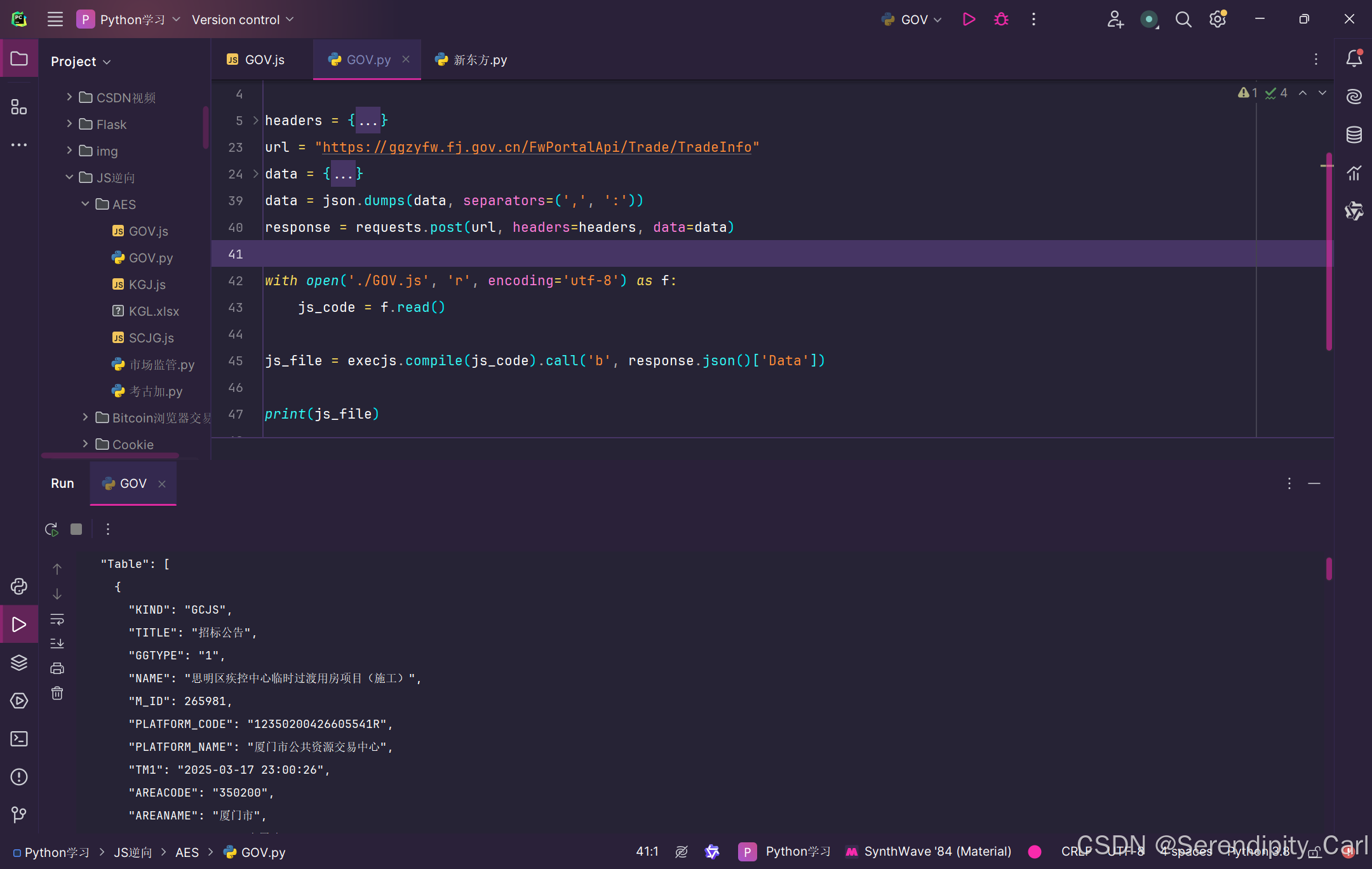Rerun the GOV script in the Run panel

coord(51,529)
